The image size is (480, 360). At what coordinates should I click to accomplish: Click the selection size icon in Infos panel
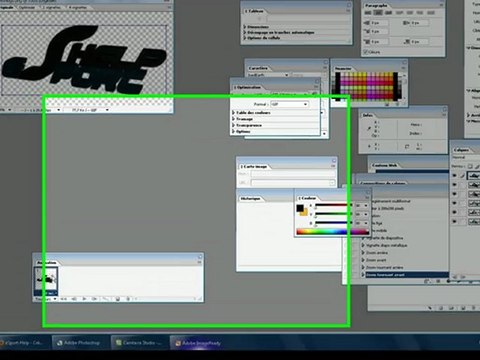coord(407,146)
